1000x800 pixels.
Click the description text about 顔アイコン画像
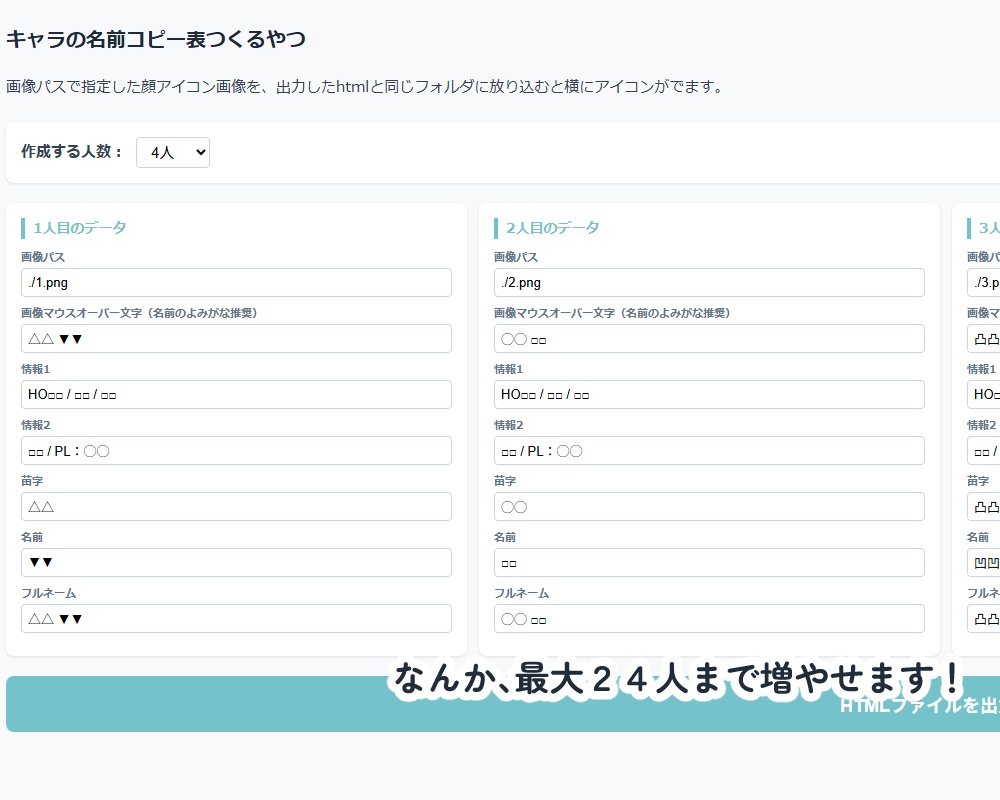pos(366,87)
